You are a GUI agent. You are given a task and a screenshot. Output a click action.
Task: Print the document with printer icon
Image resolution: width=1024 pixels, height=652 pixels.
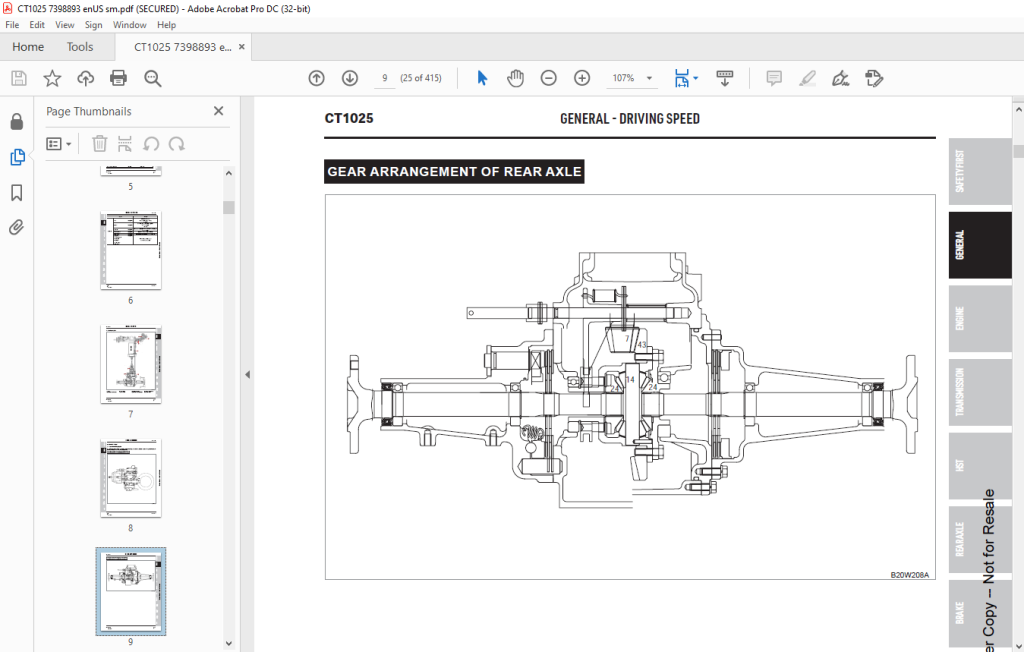click(x=118, y=78)
